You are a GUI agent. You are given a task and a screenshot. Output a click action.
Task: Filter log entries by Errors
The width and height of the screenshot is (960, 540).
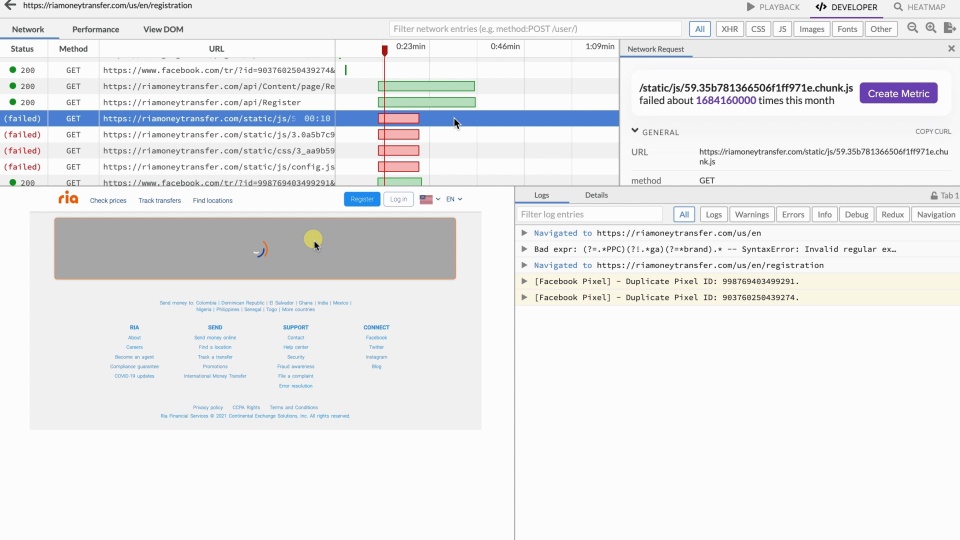point(793,214)
